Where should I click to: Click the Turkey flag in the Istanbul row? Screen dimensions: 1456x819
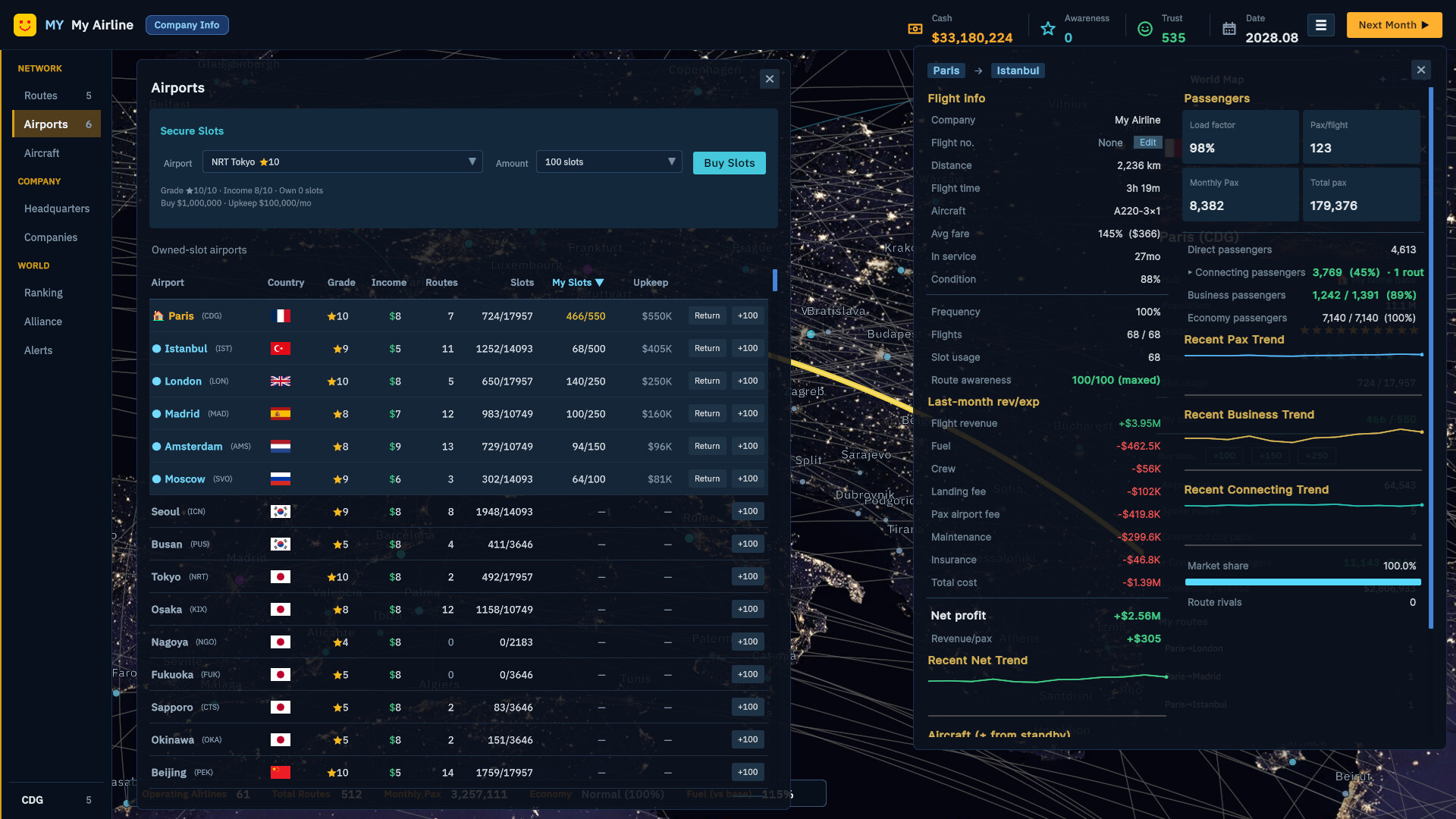coord(281,349)
